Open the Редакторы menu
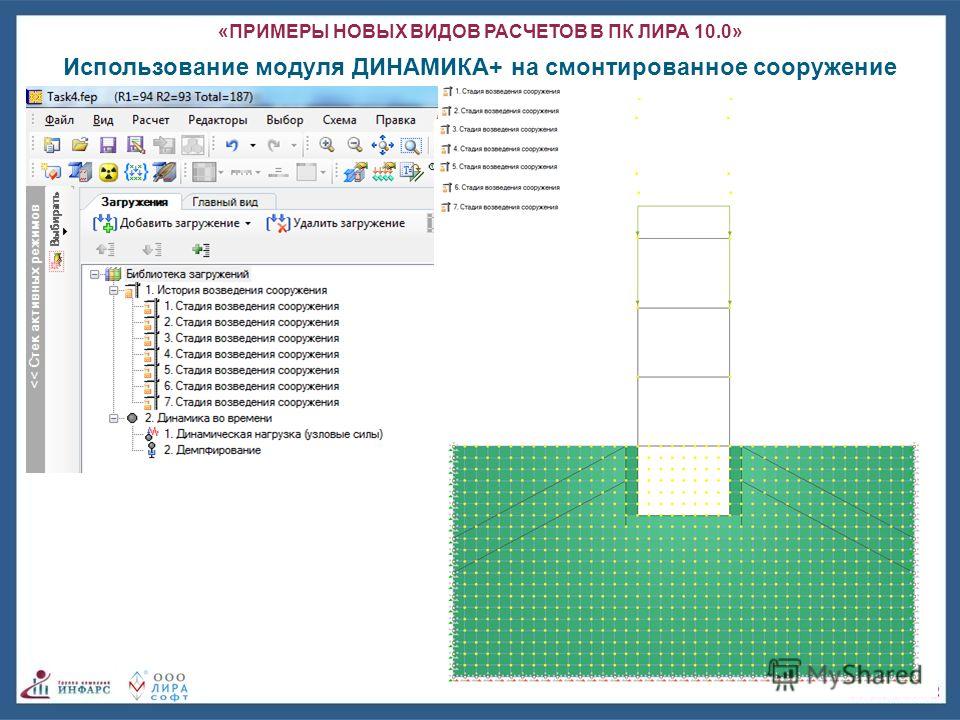960x720 pixels. (217, 120)
